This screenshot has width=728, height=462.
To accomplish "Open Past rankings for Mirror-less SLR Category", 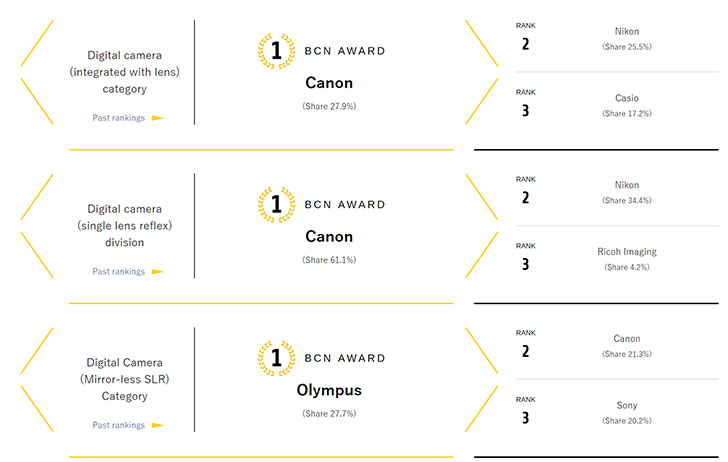I will pos(118,425).
